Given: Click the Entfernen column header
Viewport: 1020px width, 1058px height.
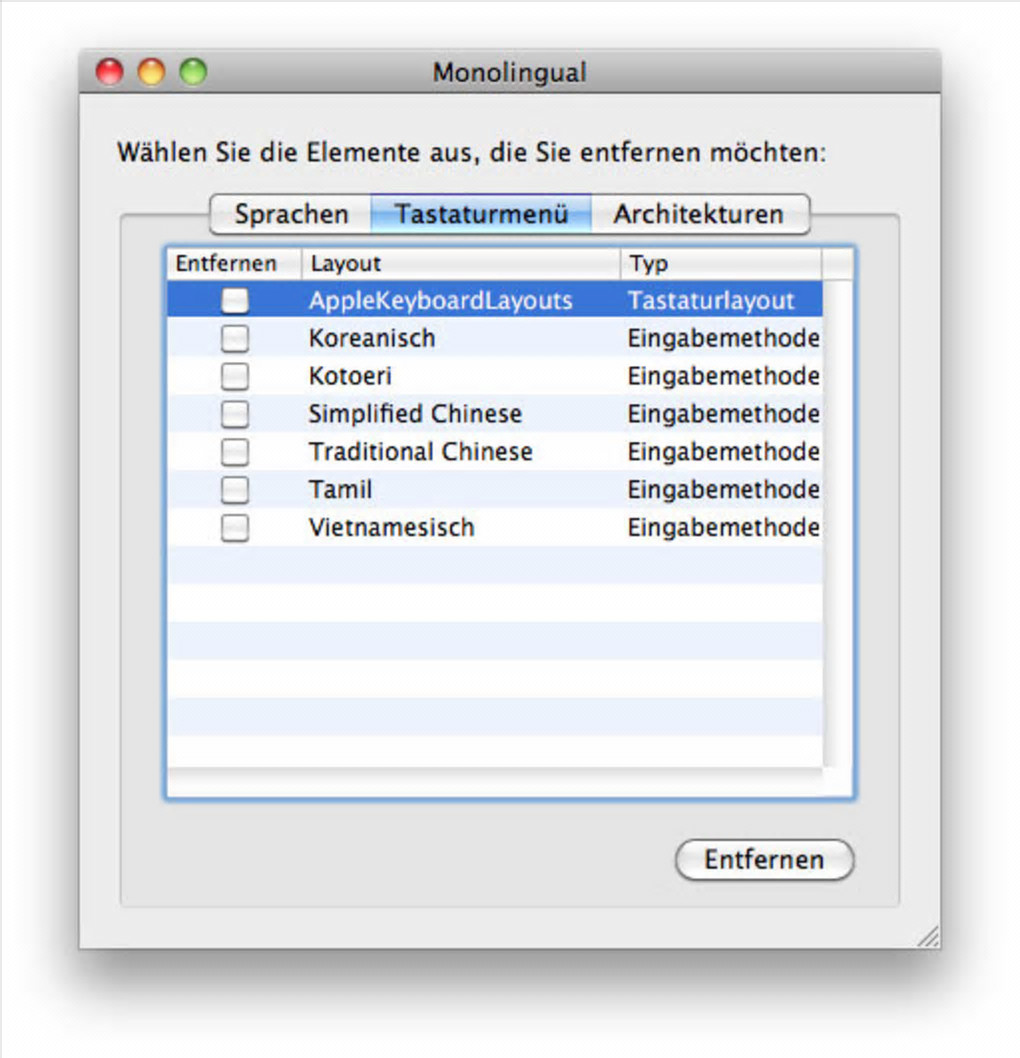Looking at the screenshot, I should click(x=226, y=264).
